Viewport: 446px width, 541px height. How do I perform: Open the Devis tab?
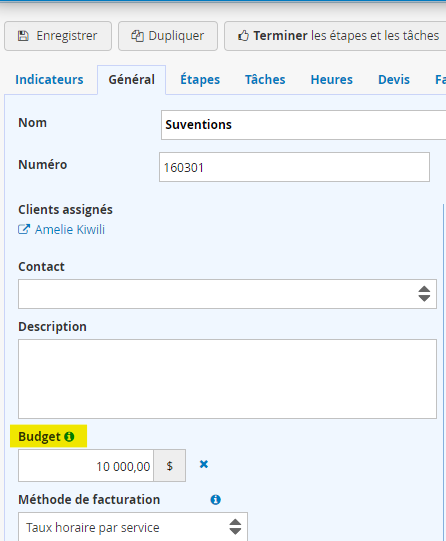click(394, 80)
